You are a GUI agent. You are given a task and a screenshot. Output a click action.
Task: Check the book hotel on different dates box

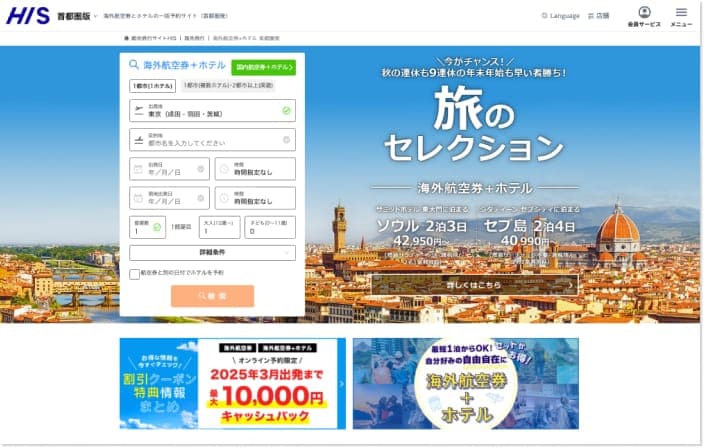pos(134,274)
